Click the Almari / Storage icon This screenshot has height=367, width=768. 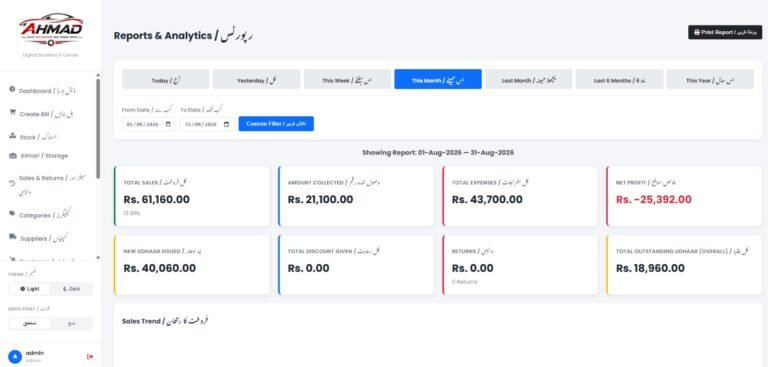(13, 156)
